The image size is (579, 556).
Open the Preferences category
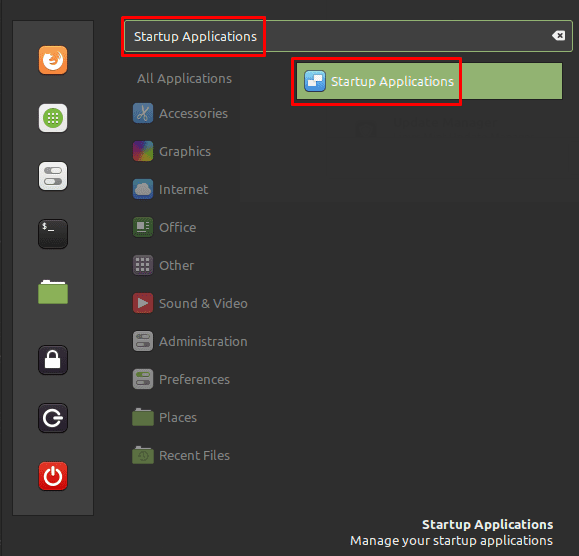tap(181, 380)
